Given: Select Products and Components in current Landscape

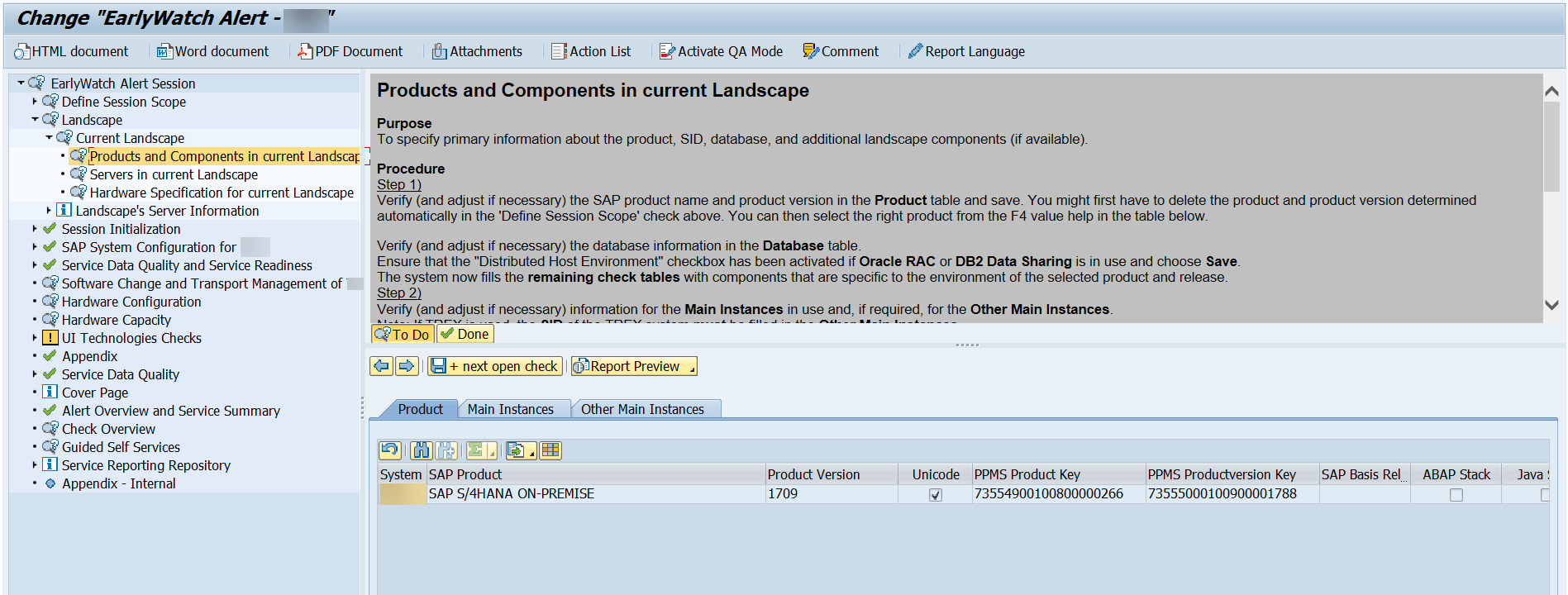Looking at the screenshot, I should (x=224, y=156).
